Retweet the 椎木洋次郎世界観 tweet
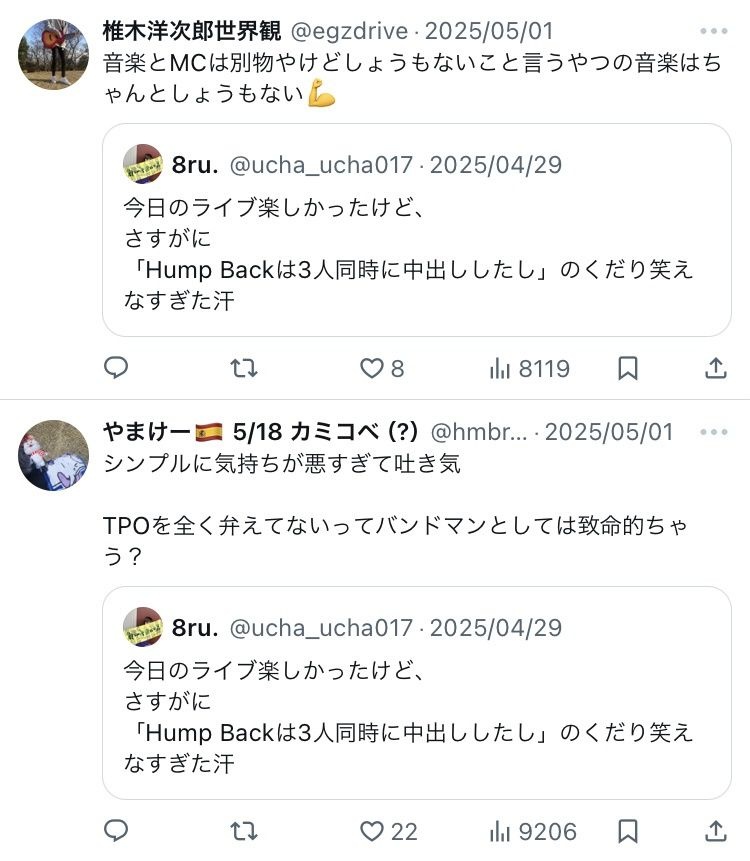This screenshot has width=750, height=861. [243, 369]
